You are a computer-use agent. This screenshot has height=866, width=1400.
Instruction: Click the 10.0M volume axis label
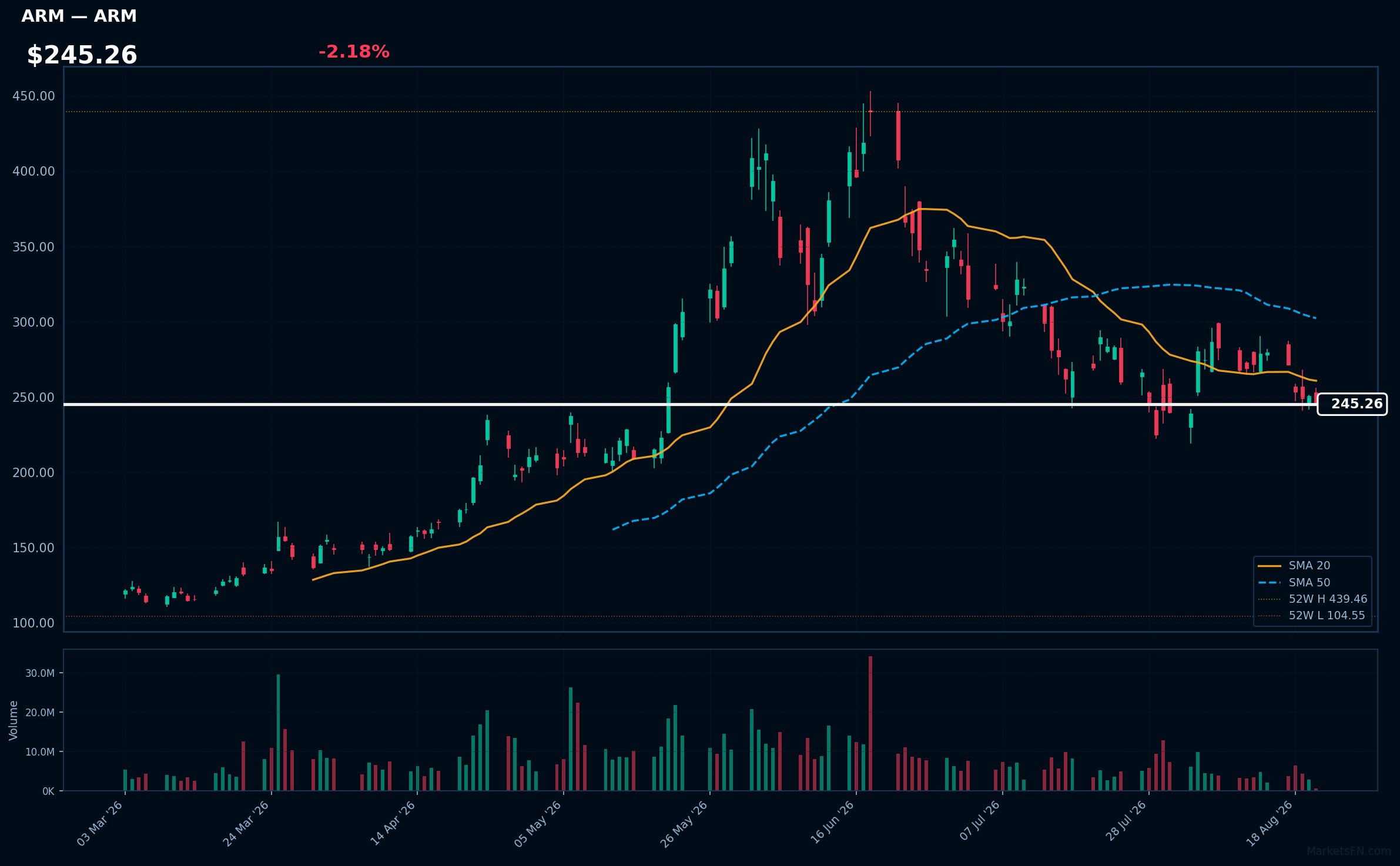(40, 752)
